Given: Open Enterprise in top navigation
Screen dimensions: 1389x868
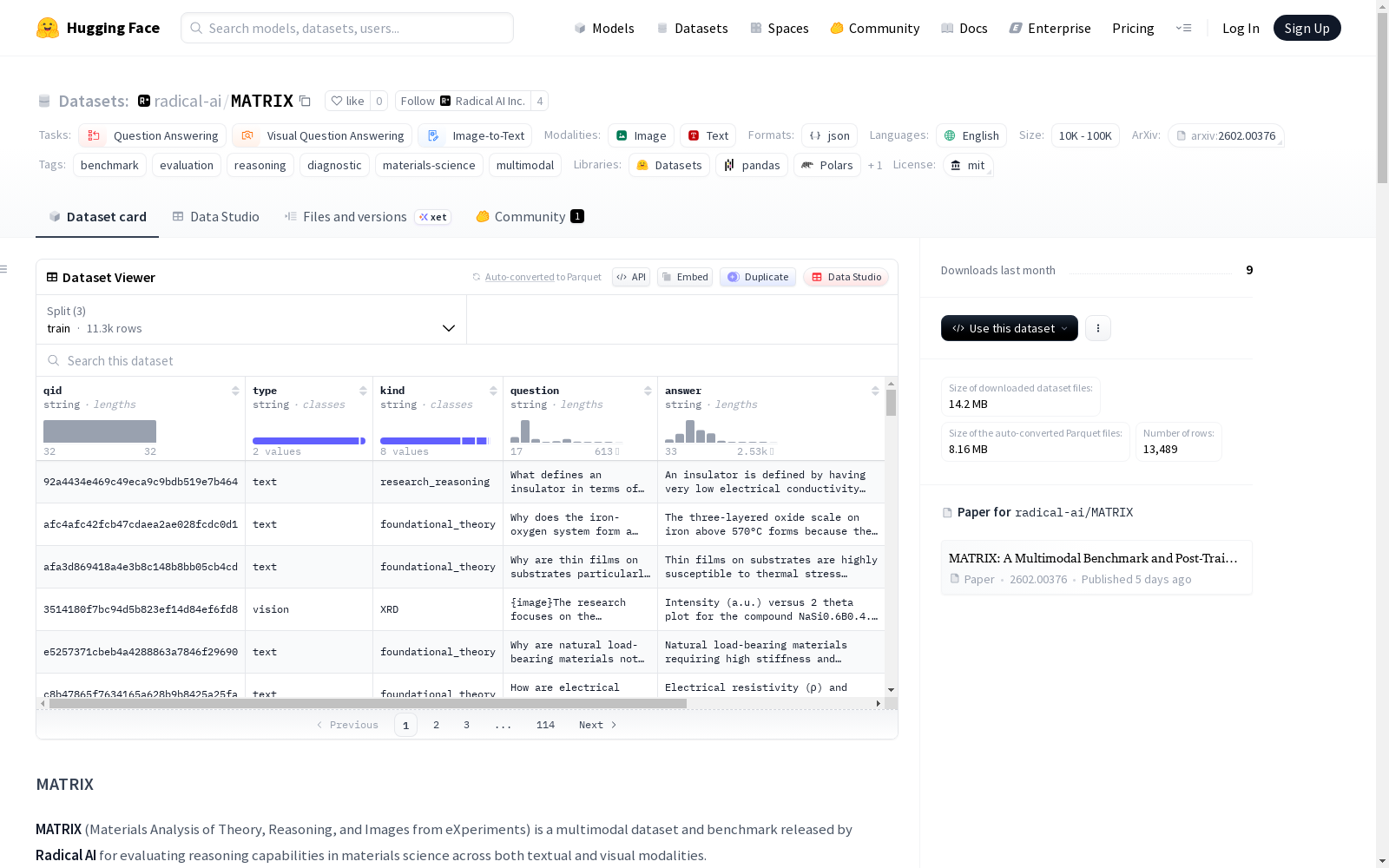Looking at the screenshot, I should [x=1050, y=28].
